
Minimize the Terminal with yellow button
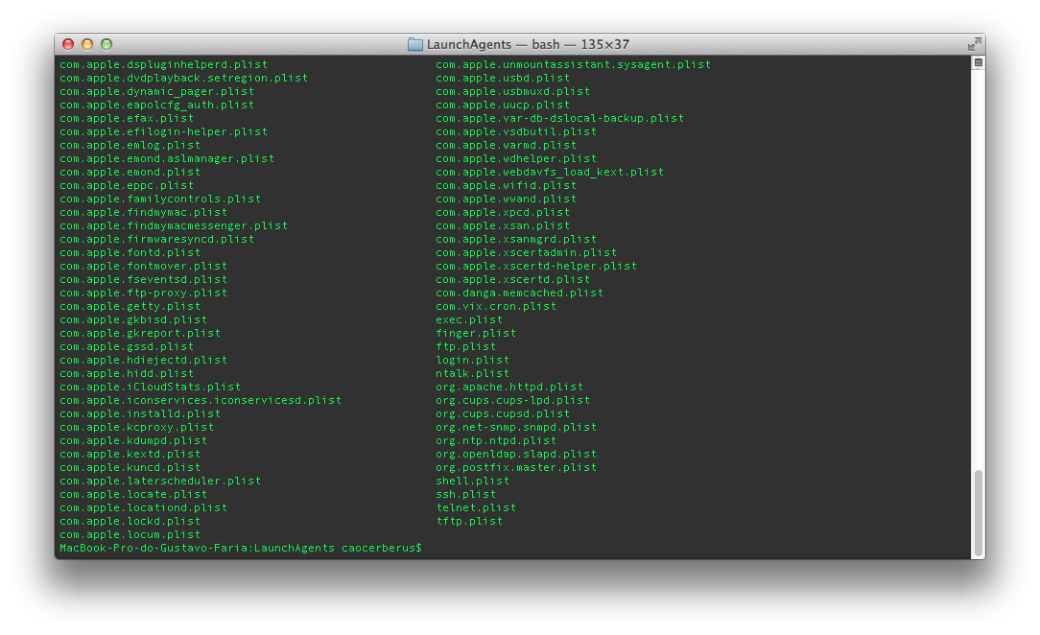(87, 44)
